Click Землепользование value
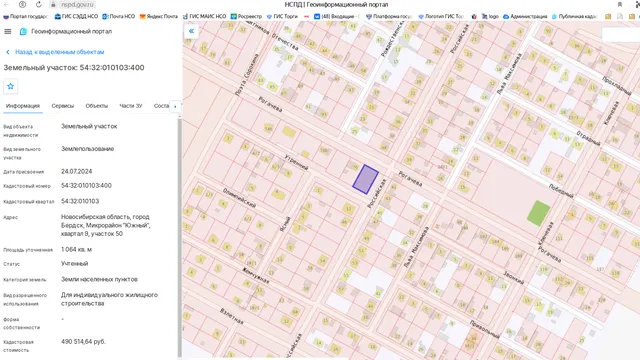 [x=87, y=149]
